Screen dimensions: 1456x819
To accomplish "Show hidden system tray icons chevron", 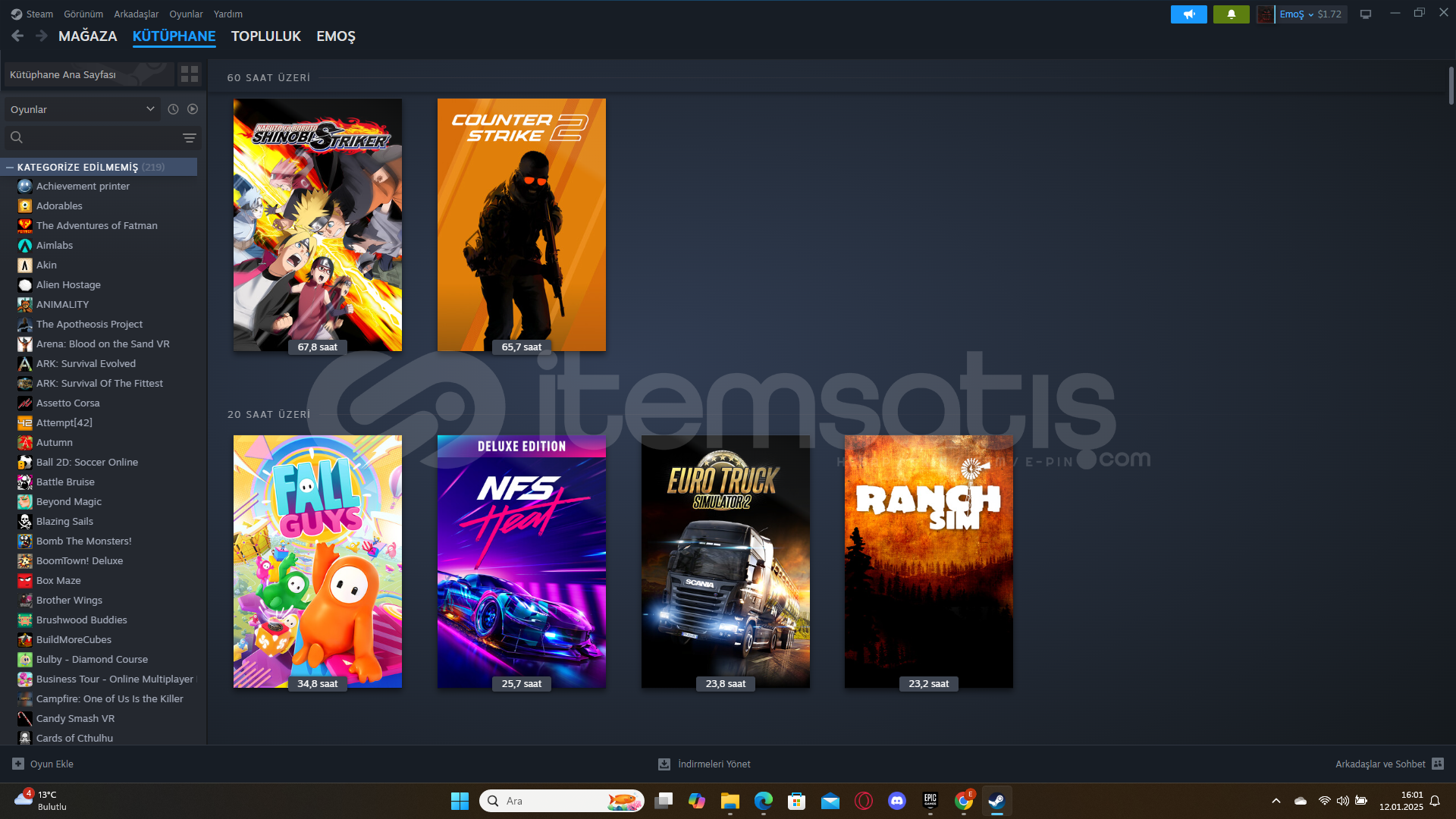I will tap(1276, 801).
